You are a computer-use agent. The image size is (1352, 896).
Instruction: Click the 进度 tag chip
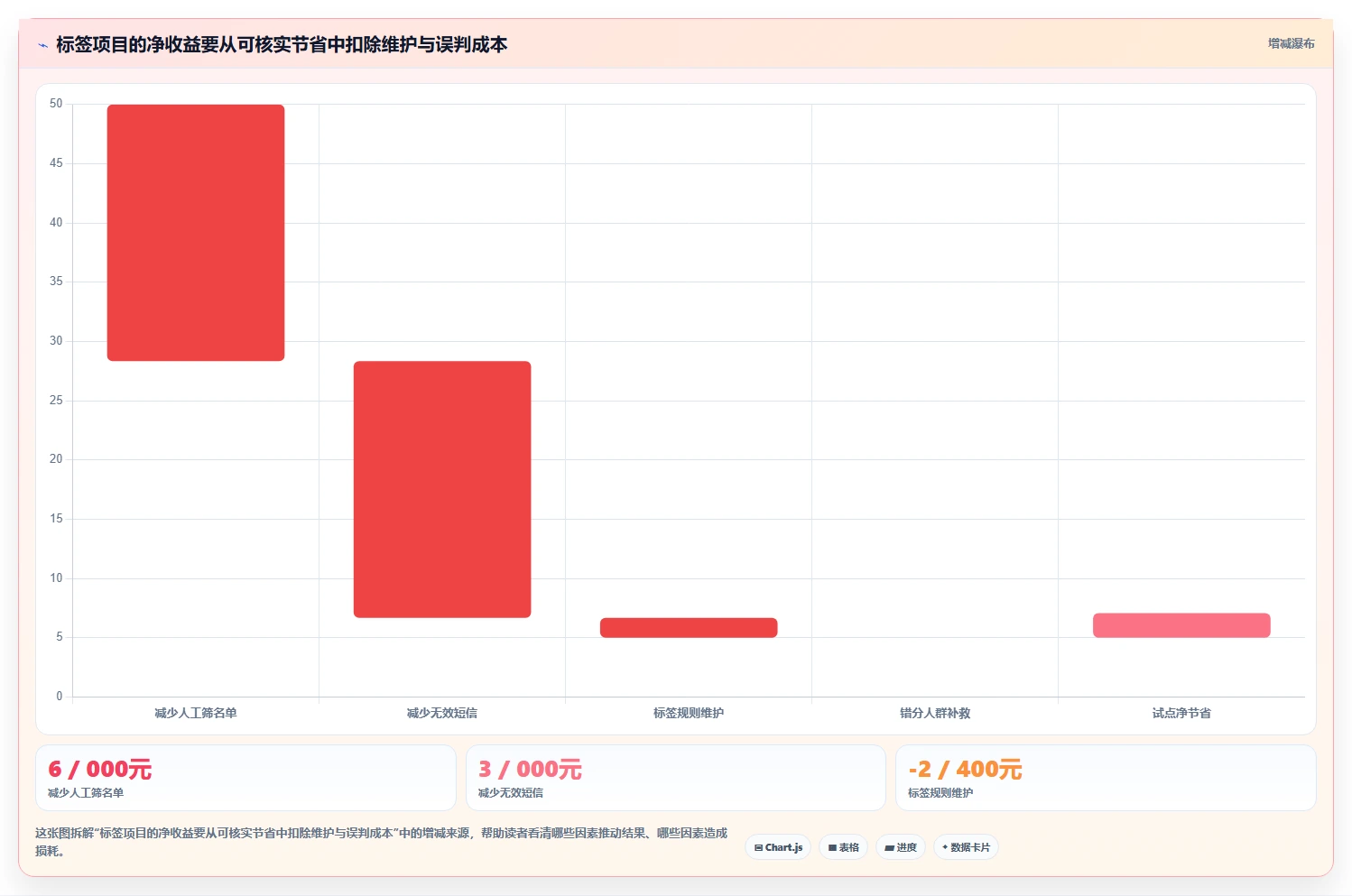(x=901, y=847)
